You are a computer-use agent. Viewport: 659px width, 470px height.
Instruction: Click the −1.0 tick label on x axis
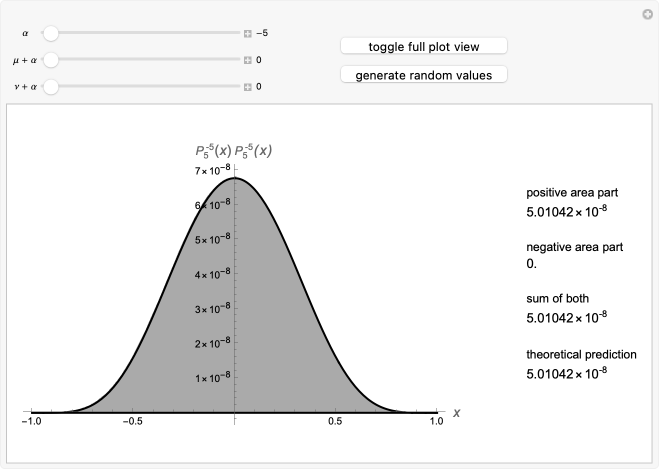[32, 421]
